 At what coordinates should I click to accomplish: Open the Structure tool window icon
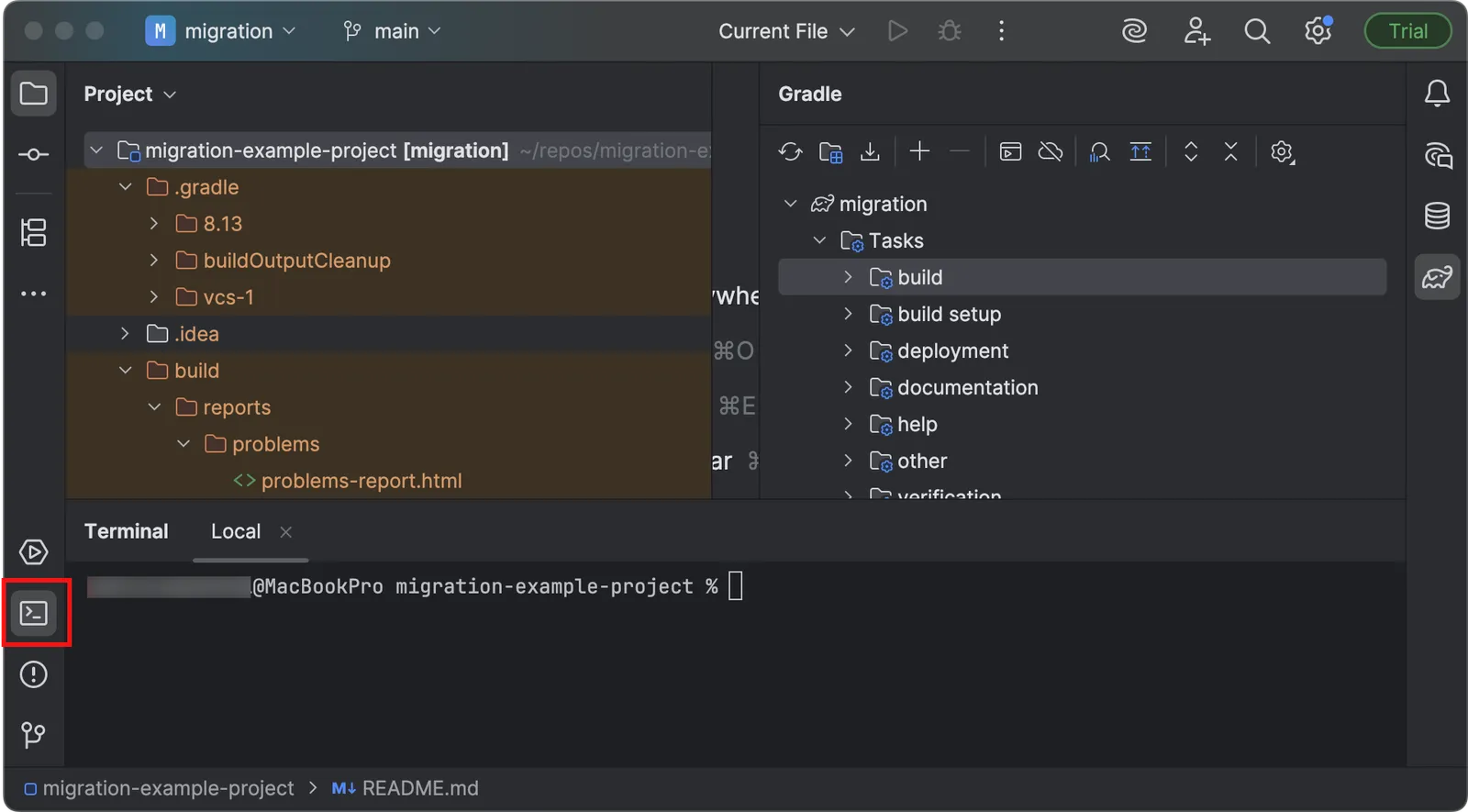34,232
